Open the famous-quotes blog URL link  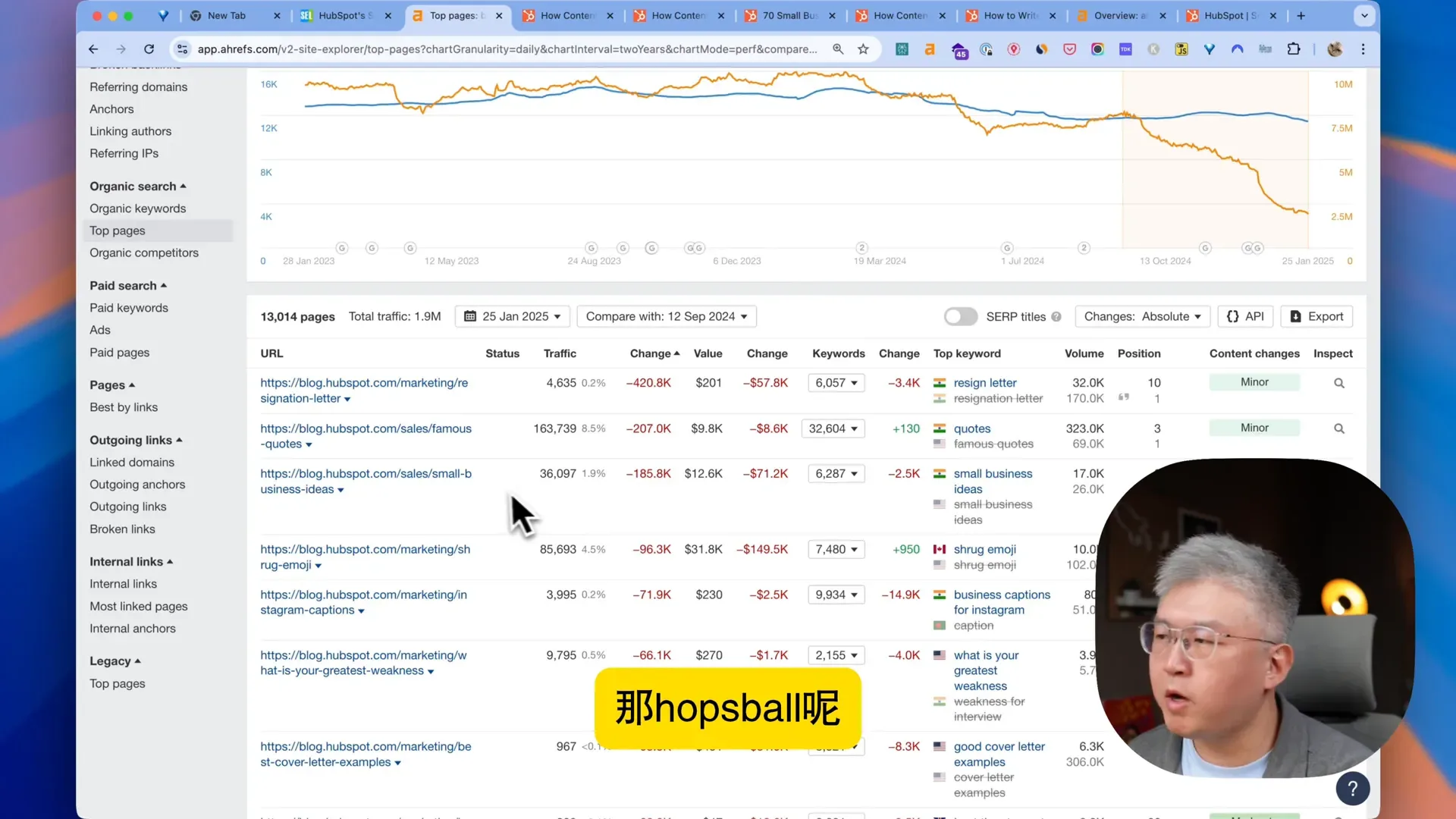tap(366, 436)
